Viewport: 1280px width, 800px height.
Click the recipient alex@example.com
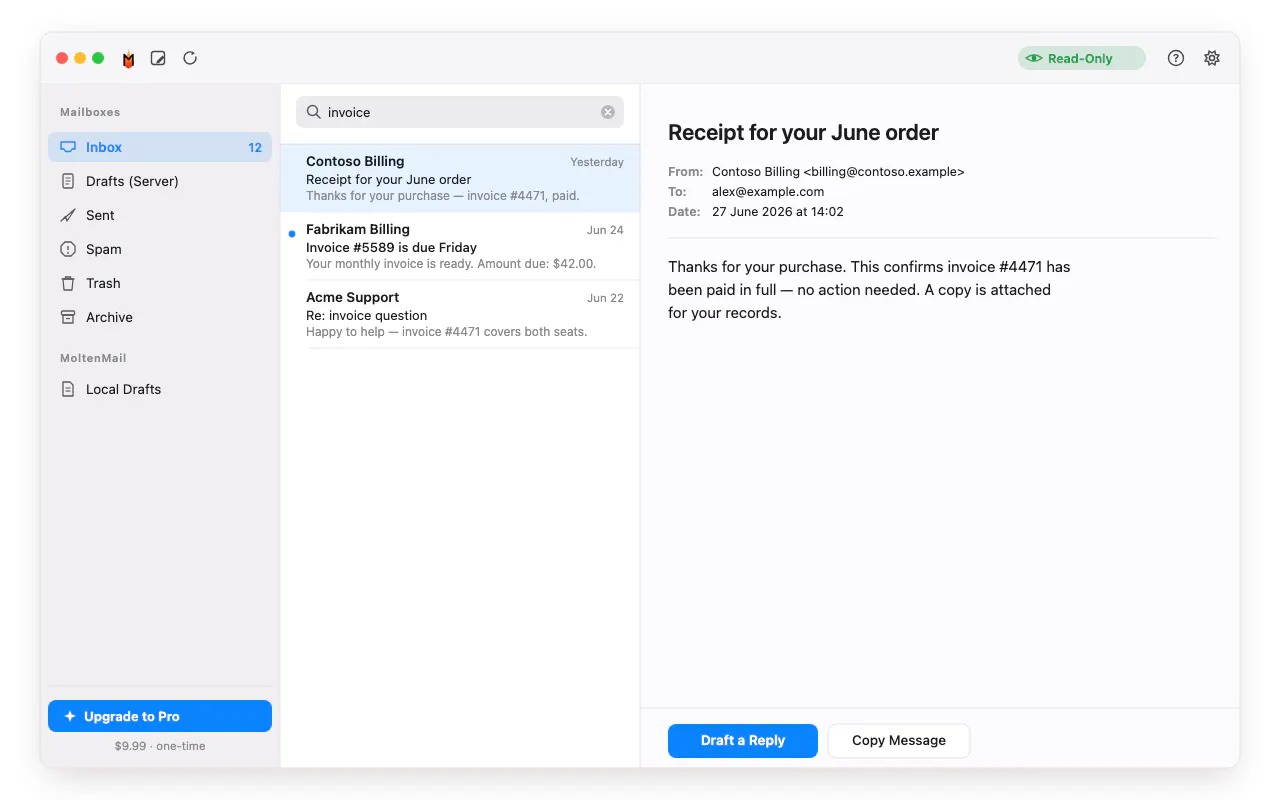[x=768, y=192]
